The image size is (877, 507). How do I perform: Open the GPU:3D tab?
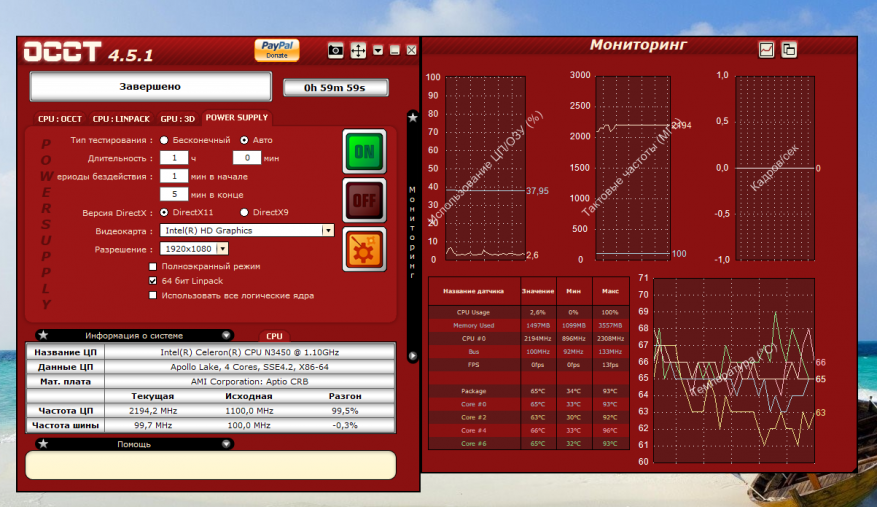177,119
